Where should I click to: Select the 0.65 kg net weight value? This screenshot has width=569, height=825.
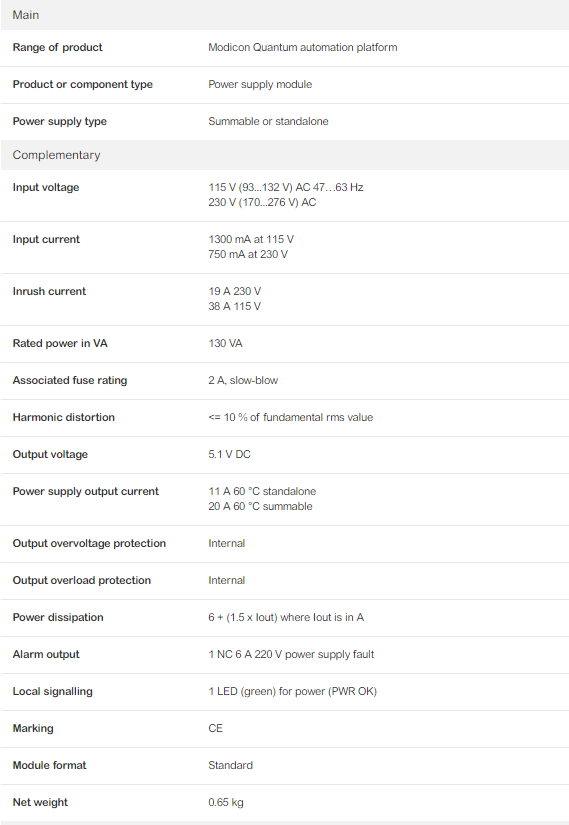tap(226, 802)
